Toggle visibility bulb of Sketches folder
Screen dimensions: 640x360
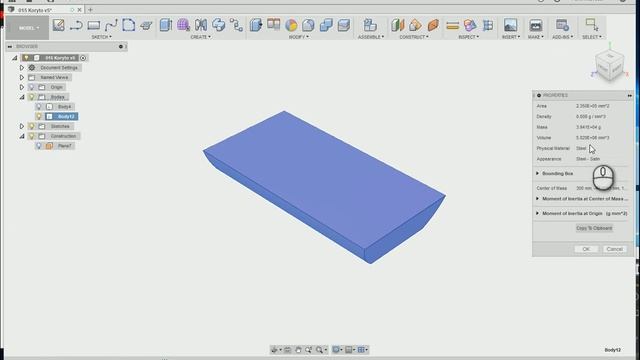31,126
